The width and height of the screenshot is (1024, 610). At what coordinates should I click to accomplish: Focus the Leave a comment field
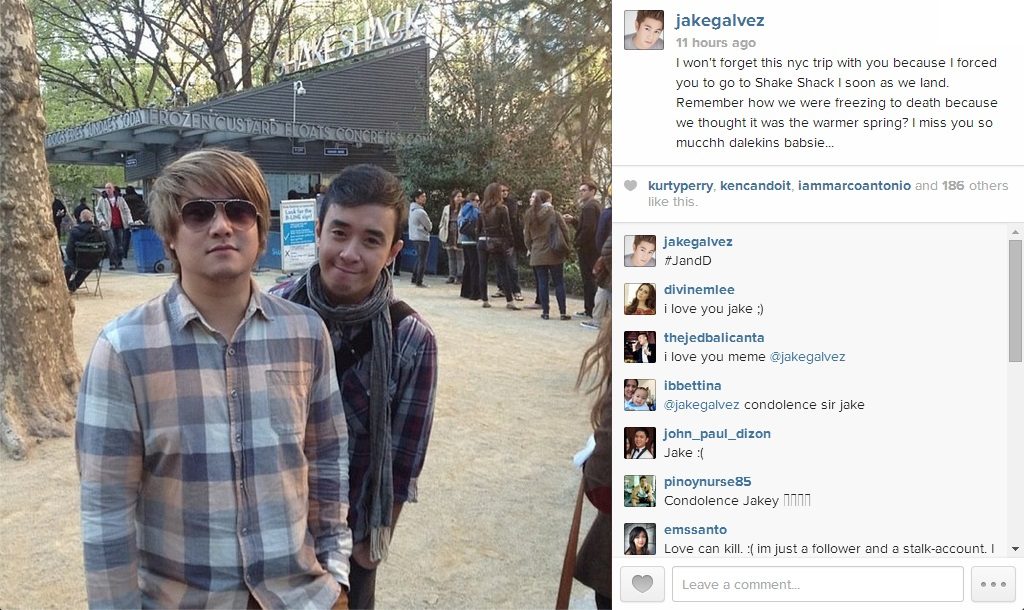click(x=818, y=584)
